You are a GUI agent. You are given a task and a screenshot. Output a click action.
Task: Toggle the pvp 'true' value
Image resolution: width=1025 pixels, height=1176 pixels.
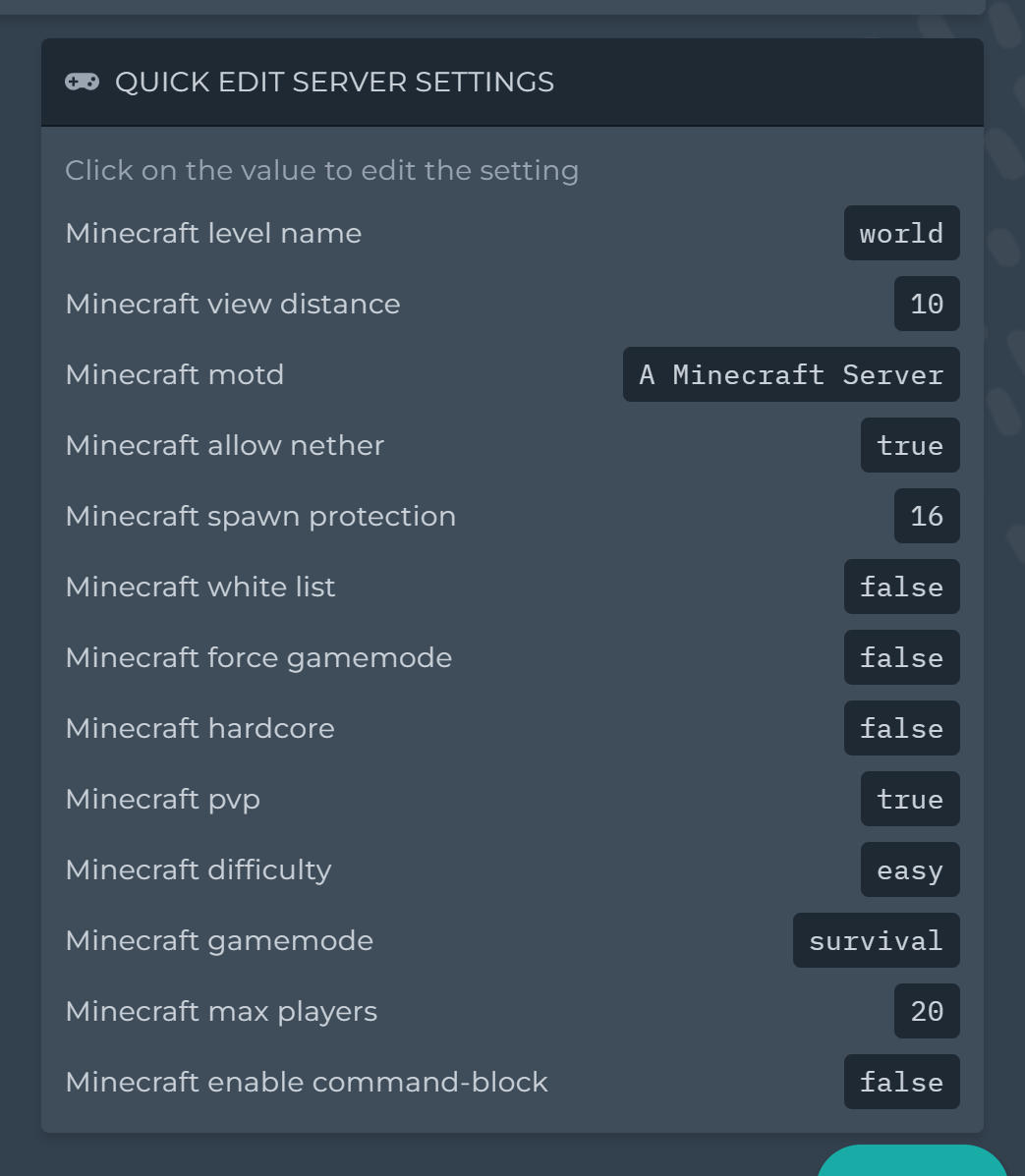pos(909,799)
